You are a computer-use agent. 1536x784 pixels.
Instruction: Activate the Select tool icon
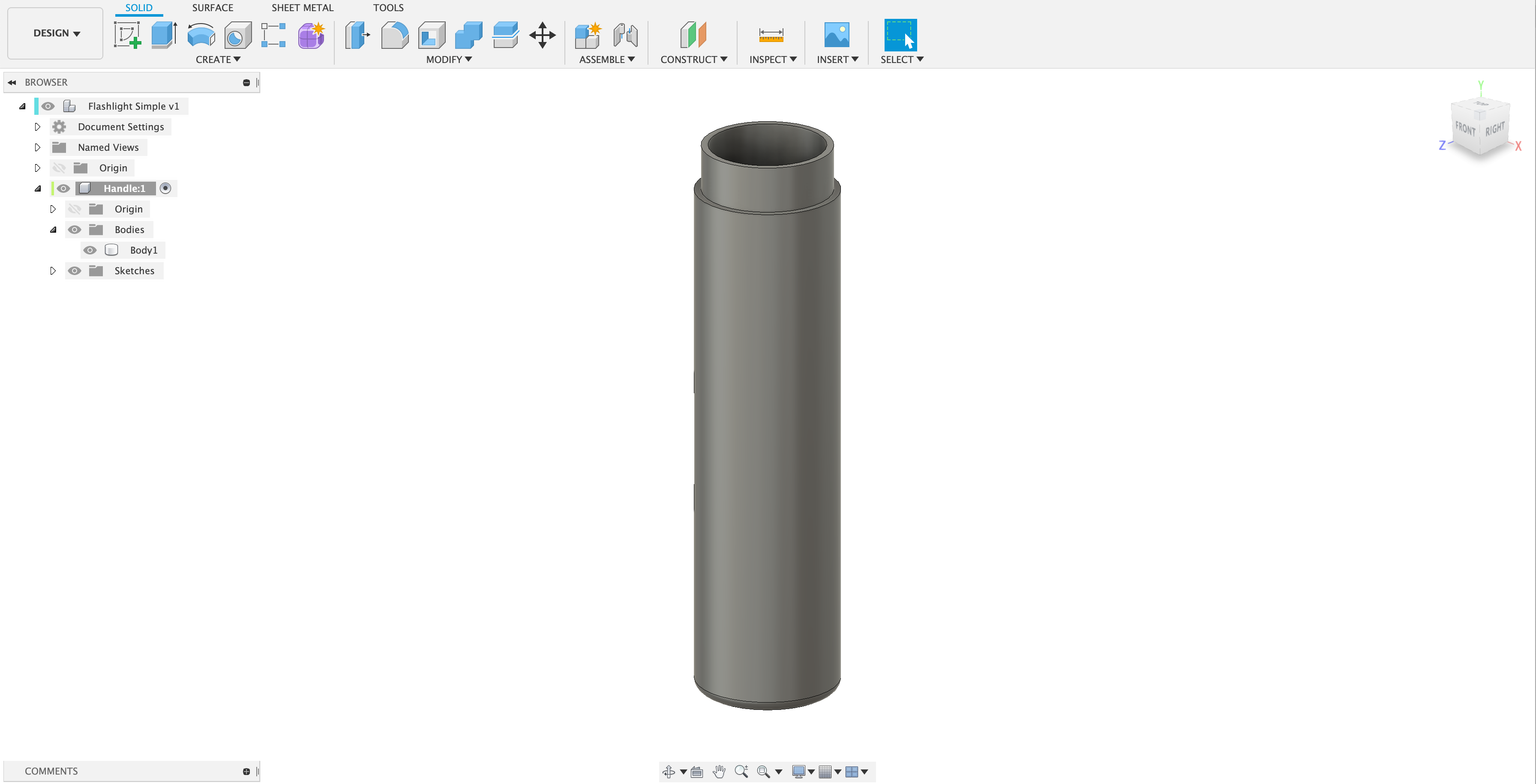(x=900, y=35)
